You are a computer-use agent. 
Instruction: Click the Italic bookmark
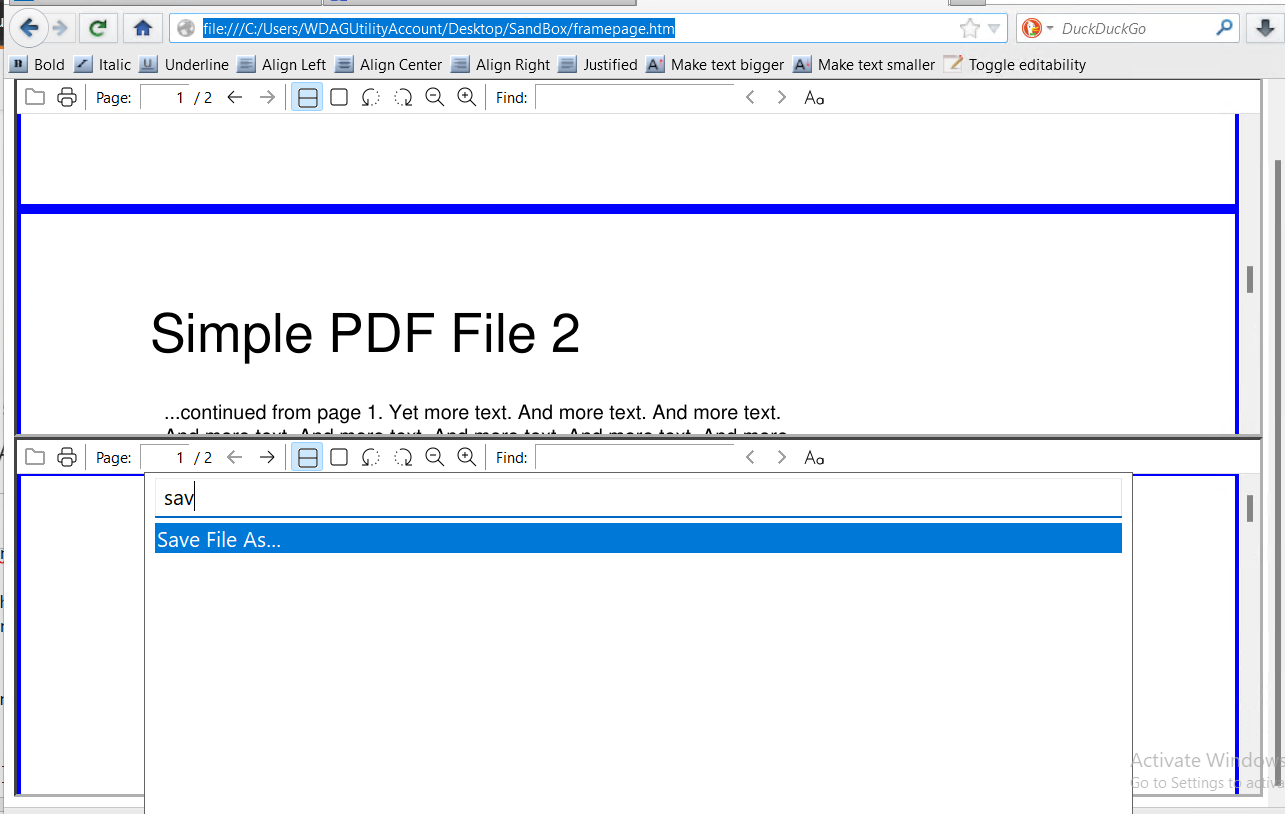pyautogui.click(x=103, y=64)
